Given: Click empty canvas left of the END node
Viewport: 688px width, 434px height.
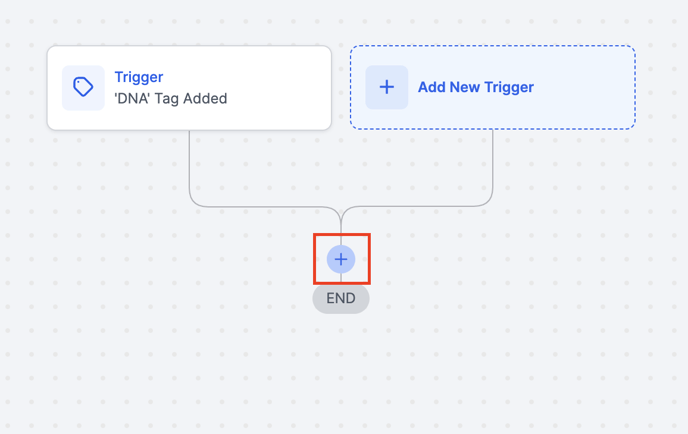Looking at the screenshot, I should (x=200, y=298).
